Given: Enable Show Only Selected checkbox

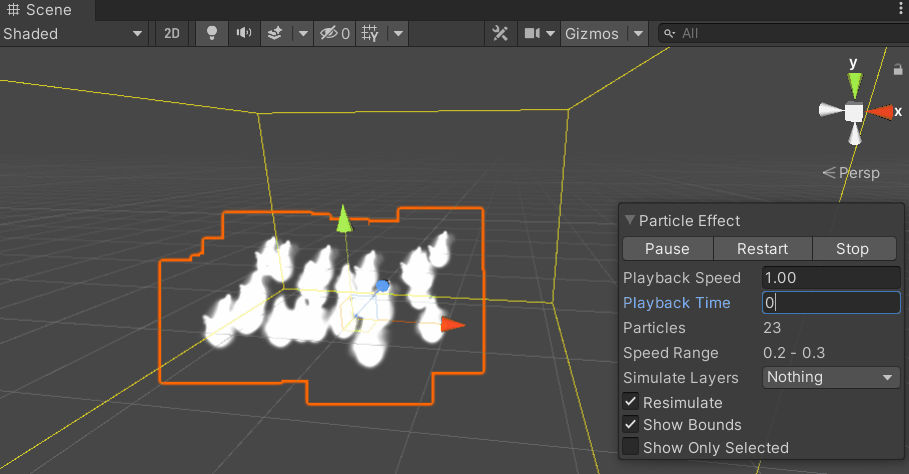Looking at the screenshot, I should pos(631,447).
